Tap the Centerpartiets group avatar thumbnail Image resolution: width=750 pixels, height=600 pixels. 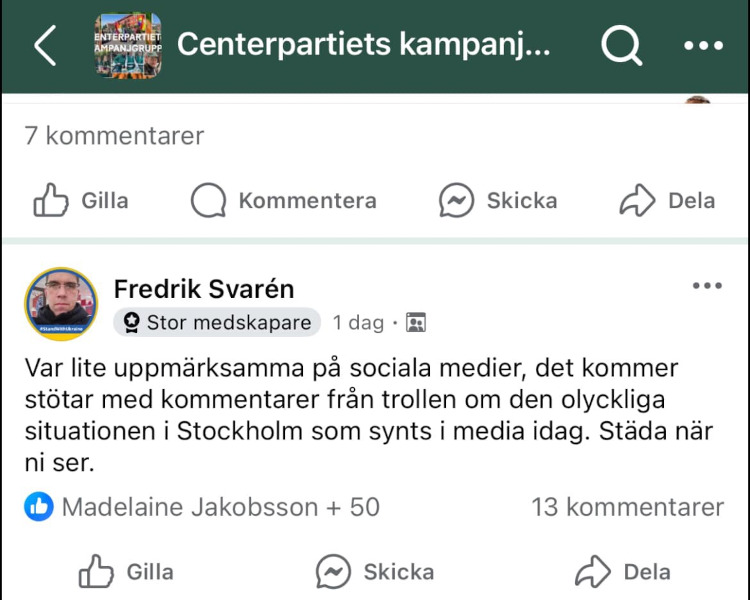coord(128,46)
